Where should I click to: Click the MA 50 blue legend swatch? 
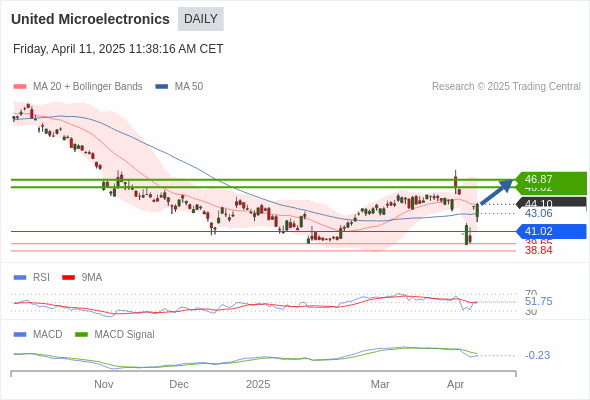(x=161, y=87)
